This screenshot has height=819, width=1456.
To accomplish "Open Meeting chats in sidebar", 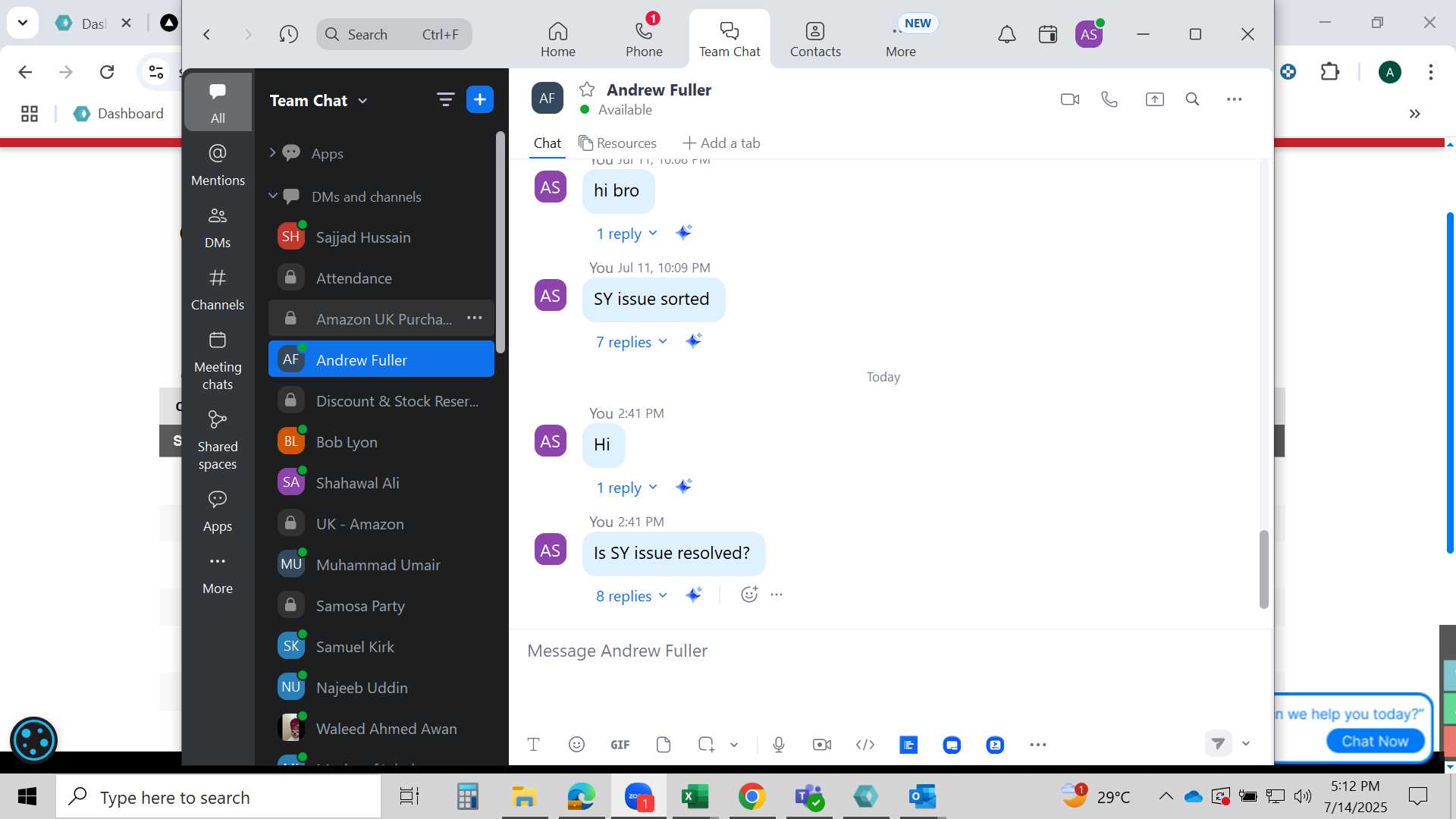I will pos(218,360).
